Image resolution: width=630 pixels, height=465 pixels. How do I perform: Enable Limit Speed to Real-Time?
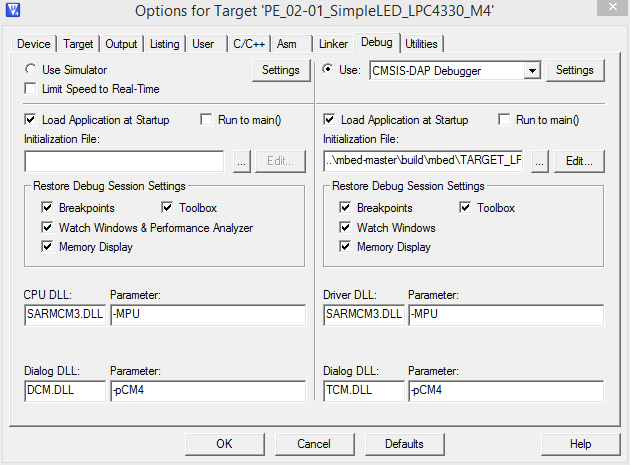click(x=31, y=89)
